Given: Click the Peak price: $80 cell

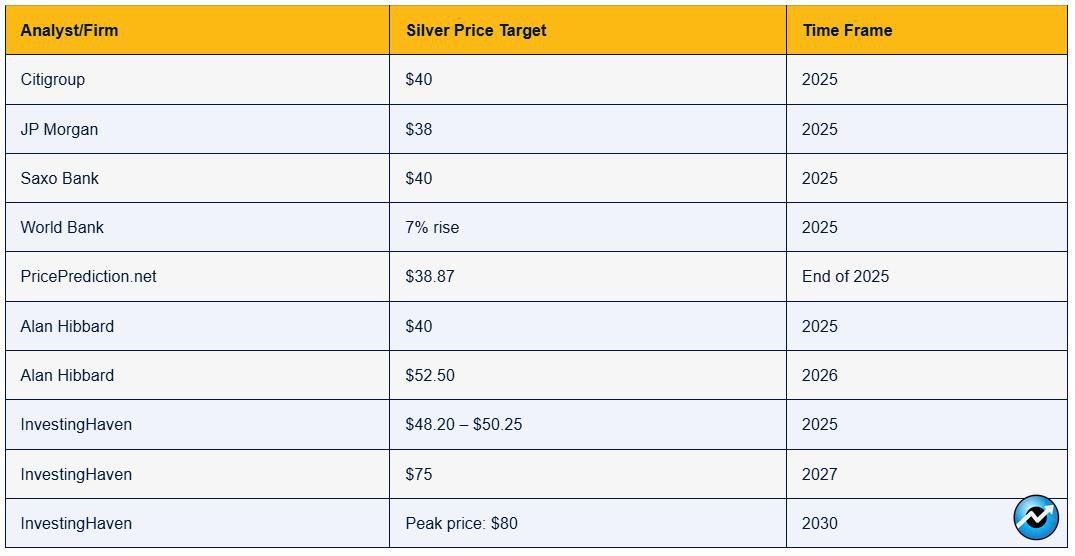Looking at the screenshot, I should coord(588,523).
